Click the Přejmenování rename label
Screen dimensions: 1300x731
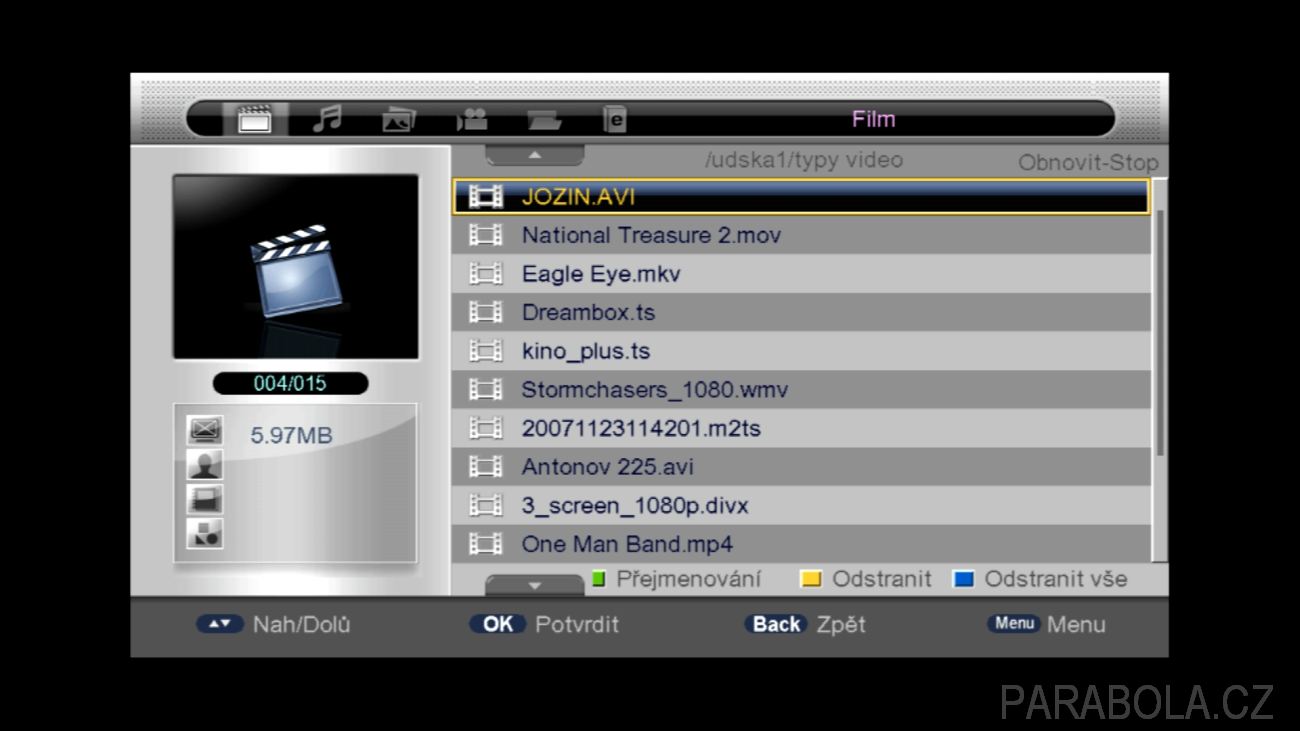[x=688, y=579]
